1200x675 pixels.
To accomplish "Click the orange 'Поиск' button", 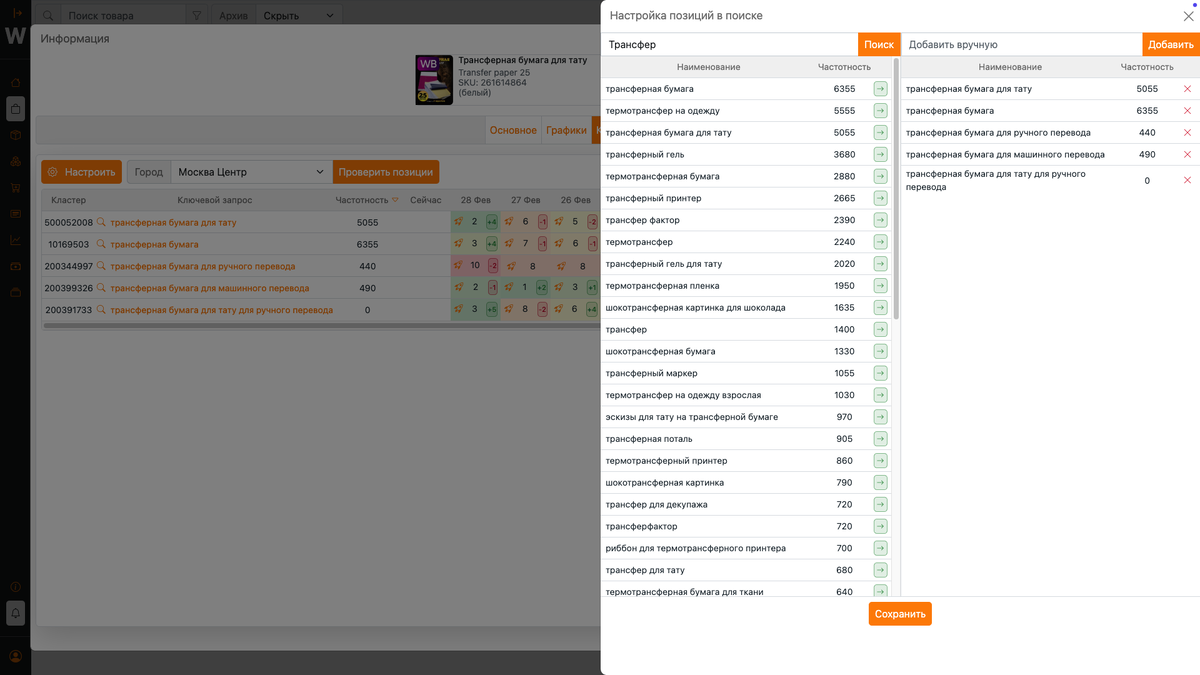I will 879,45.
